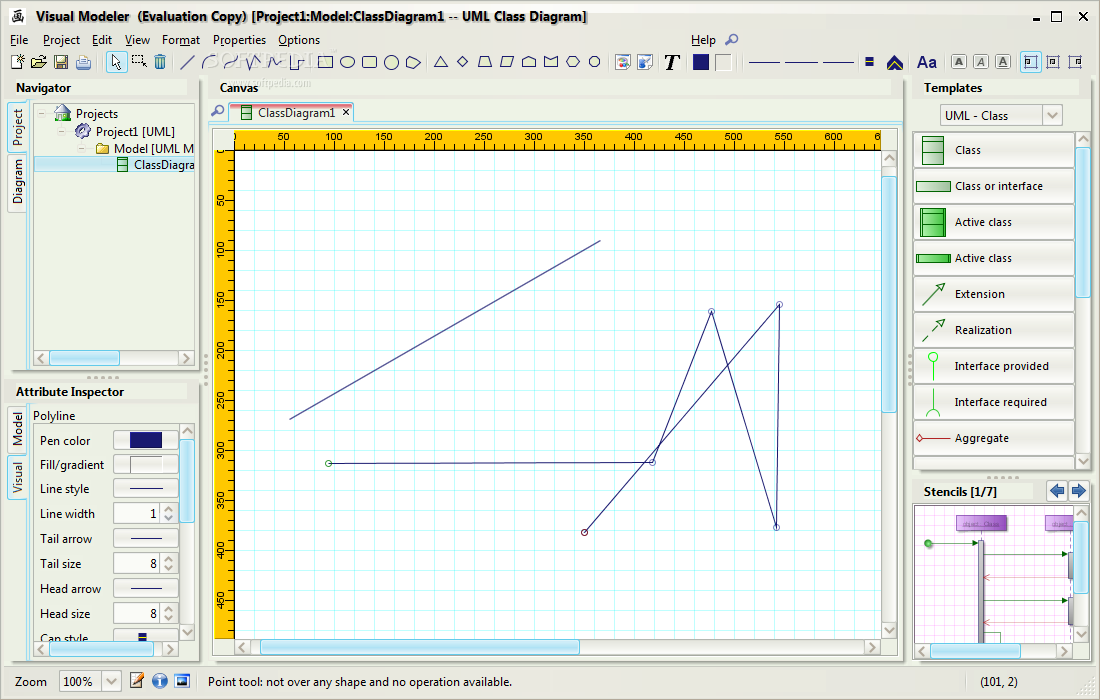Go to next stencil with right arrow
Image resolution: width=1100 pixels, height=700 pixels.
coord(1078,491)
